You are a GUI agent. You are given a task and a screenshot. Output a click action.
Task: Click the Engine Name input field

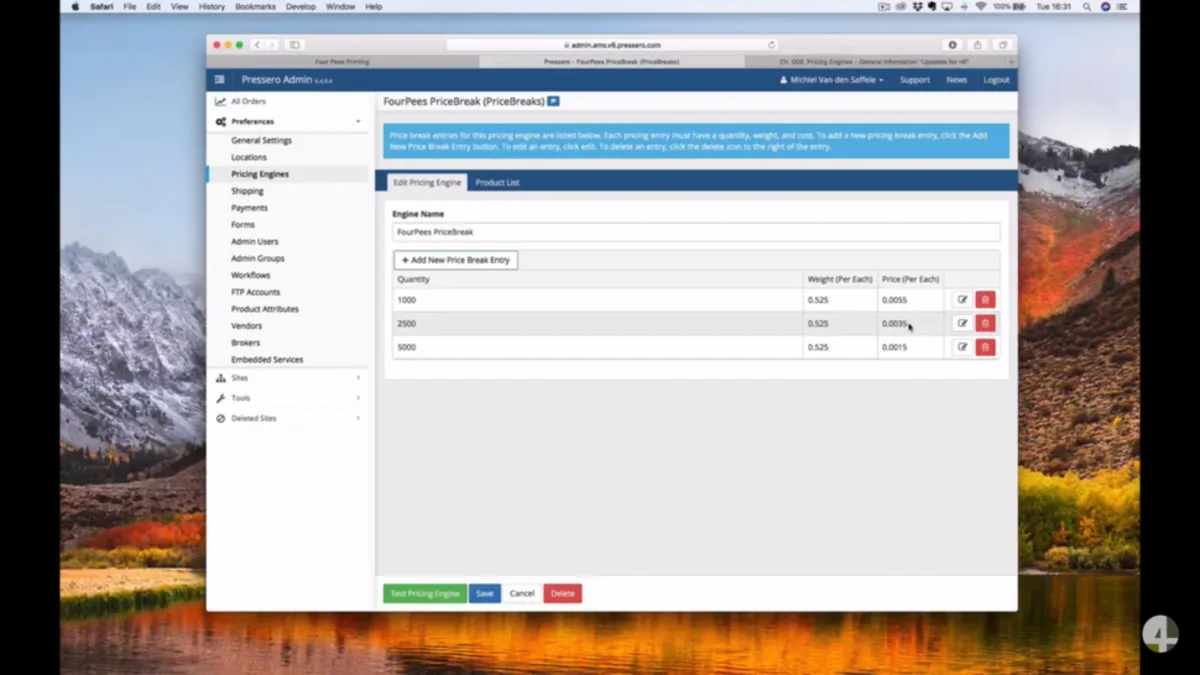(696, 232)
